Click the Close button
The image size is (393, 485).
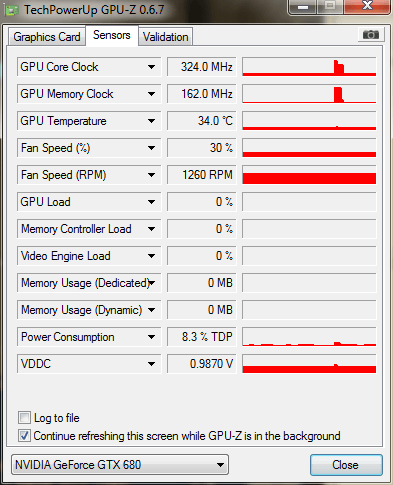pos(346,465)
